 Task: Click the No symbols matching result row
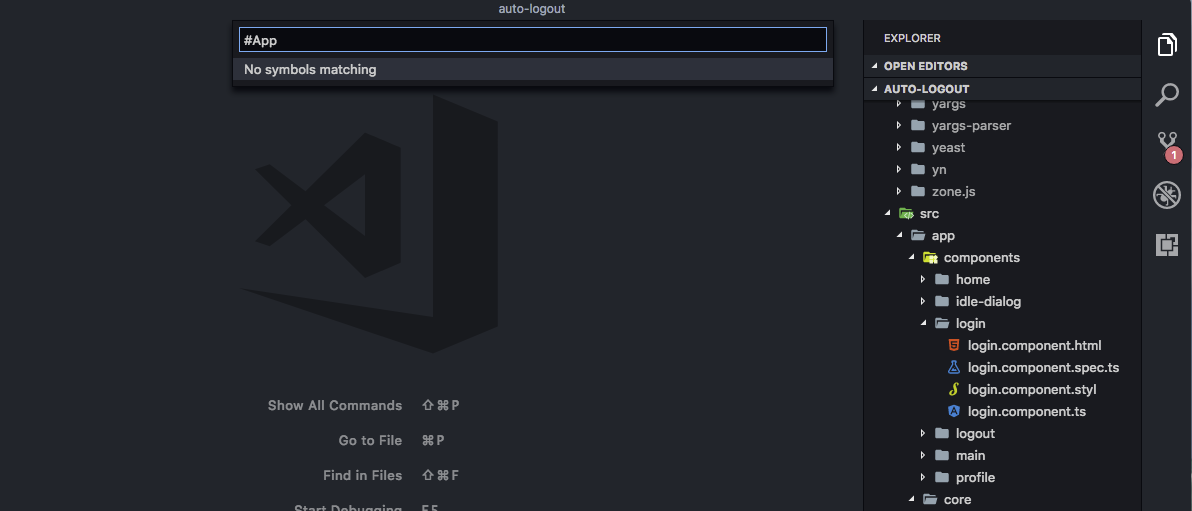pos(533,69)
